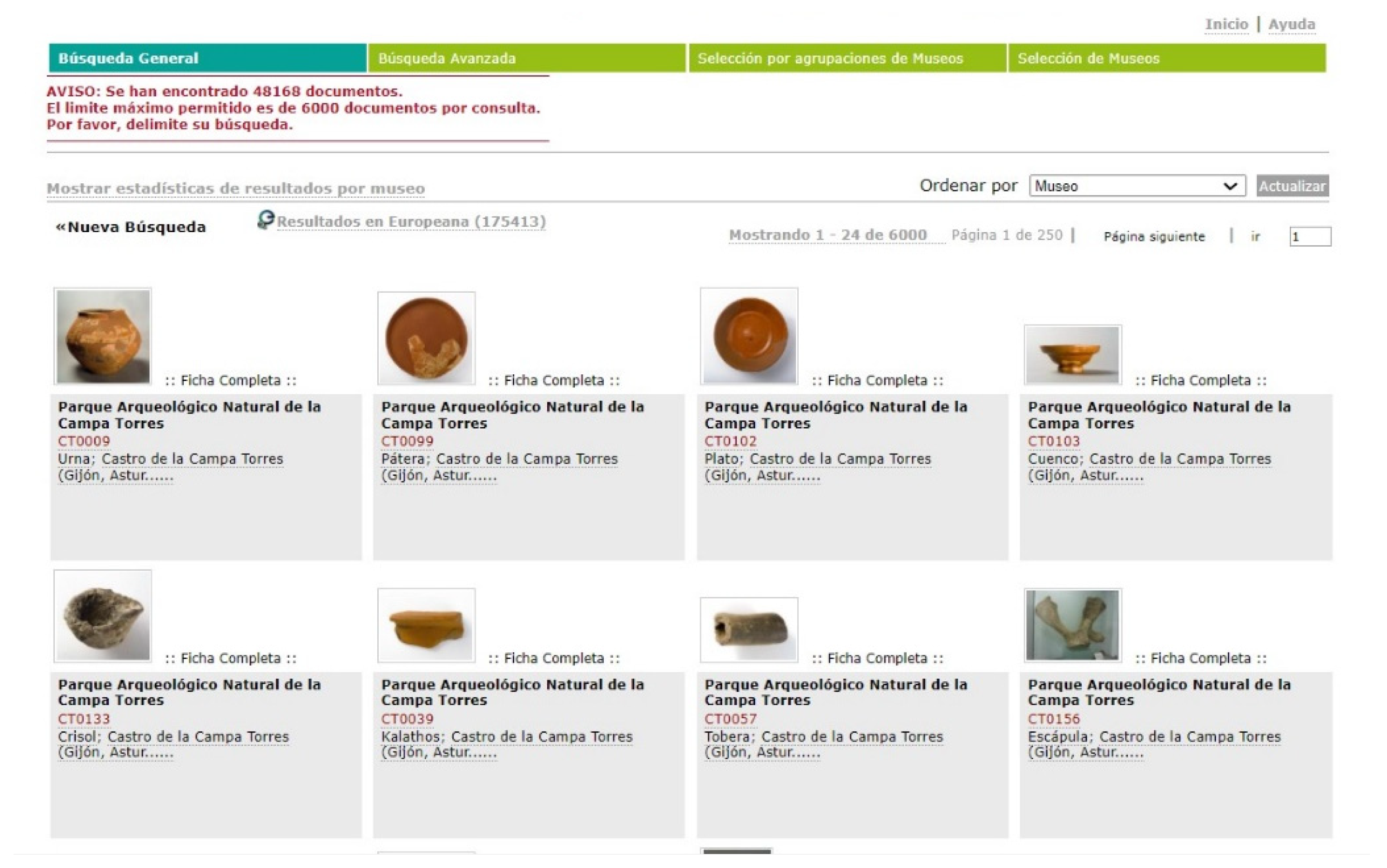Go to Página siguiente

point(1154,236)
